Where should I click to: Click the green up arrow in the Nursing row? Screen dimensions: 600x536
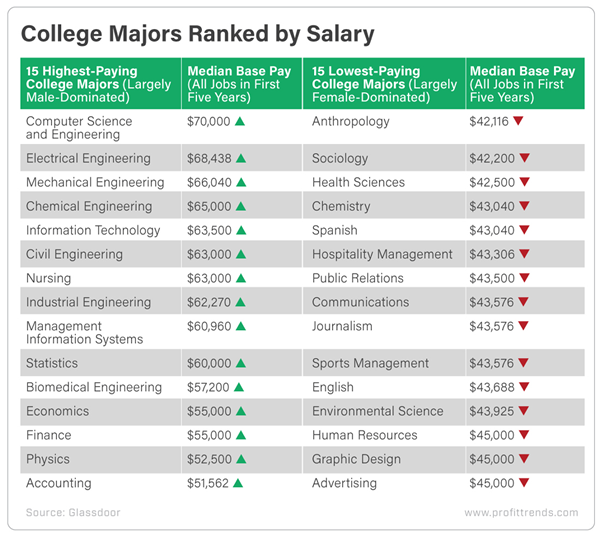pos(241,278)
